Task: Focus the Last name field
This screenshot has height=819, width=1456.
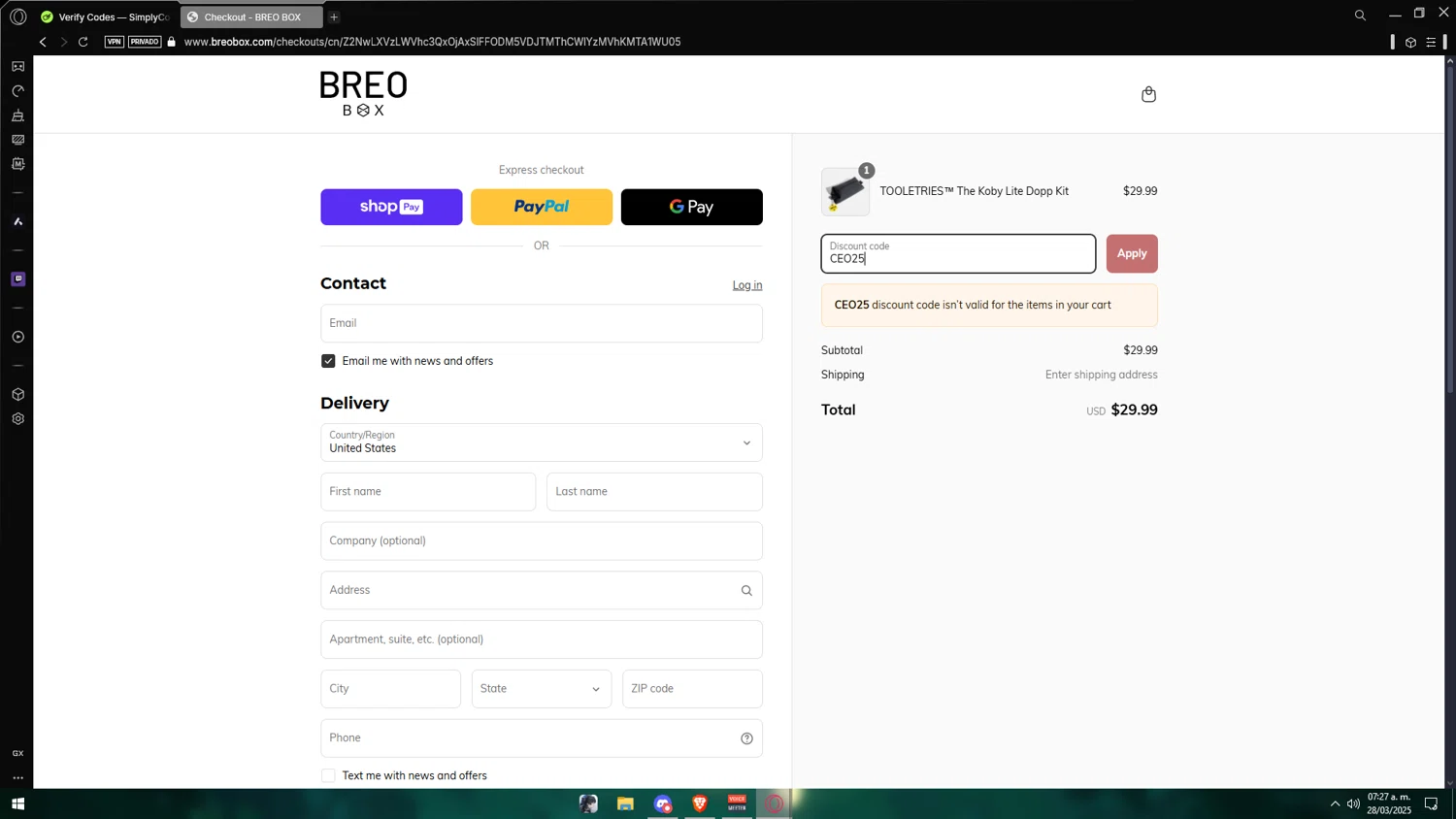Action: tap(654, 492)
